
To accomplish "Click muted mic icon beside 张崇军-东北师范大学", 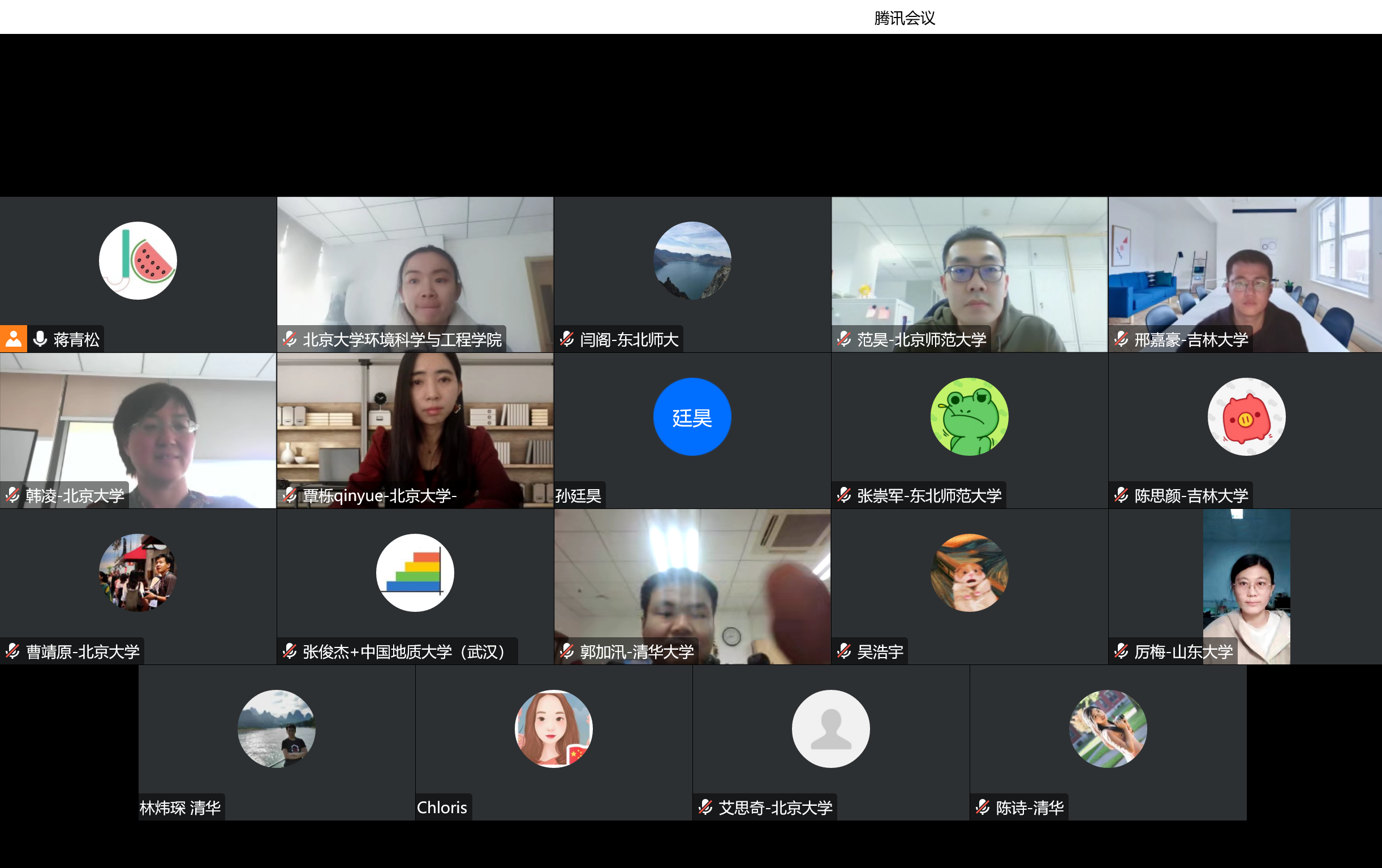I will click(844, 495).
